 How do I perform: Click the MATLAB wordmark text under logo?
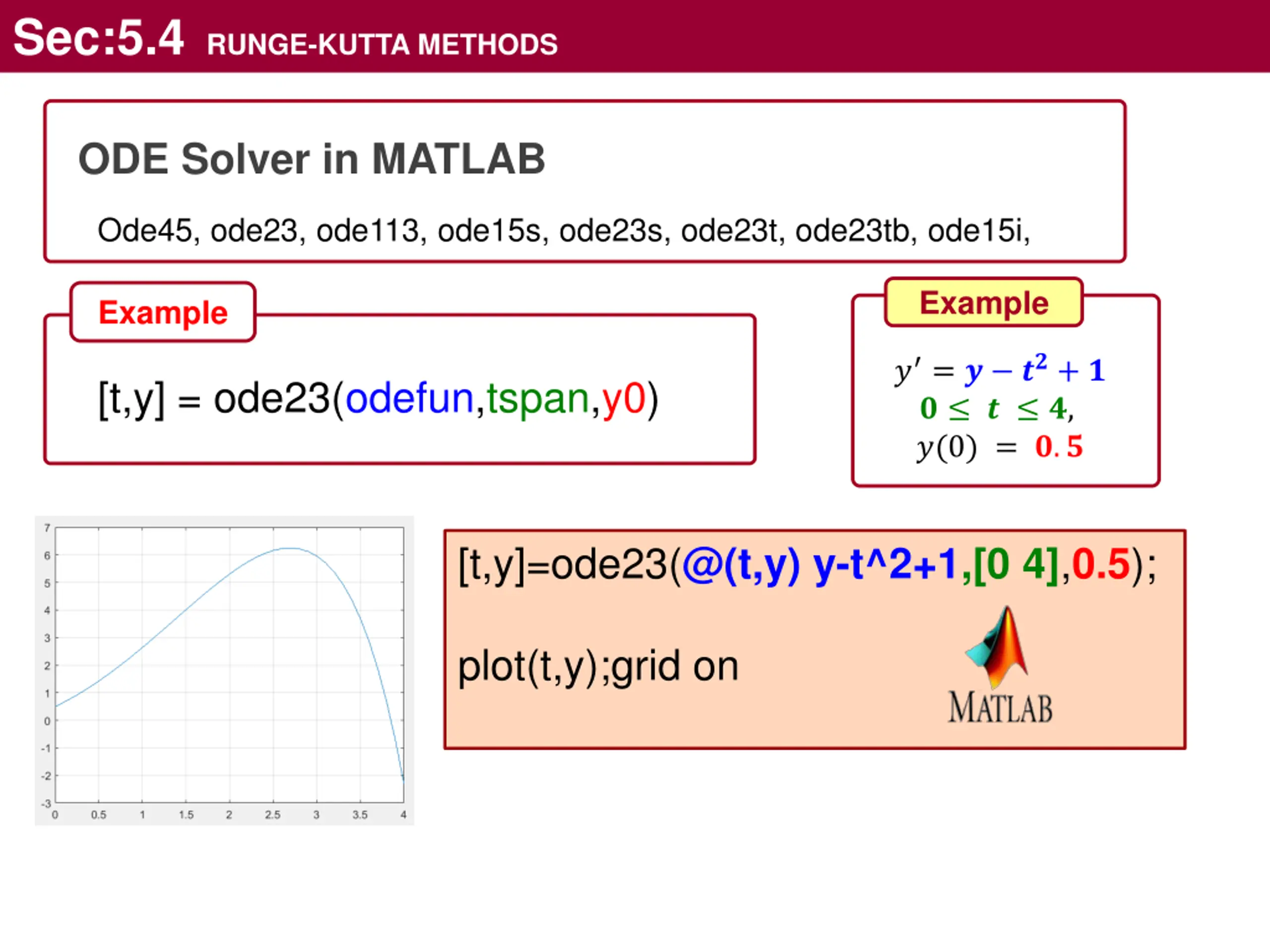[1000, 708]
